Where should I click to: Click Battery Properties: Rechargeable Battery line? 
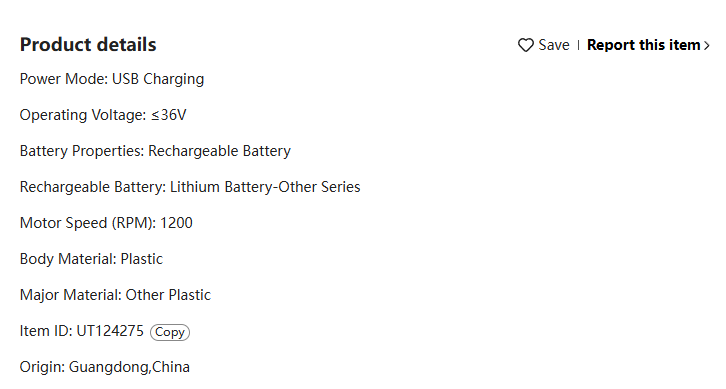(x=155, y=151)
